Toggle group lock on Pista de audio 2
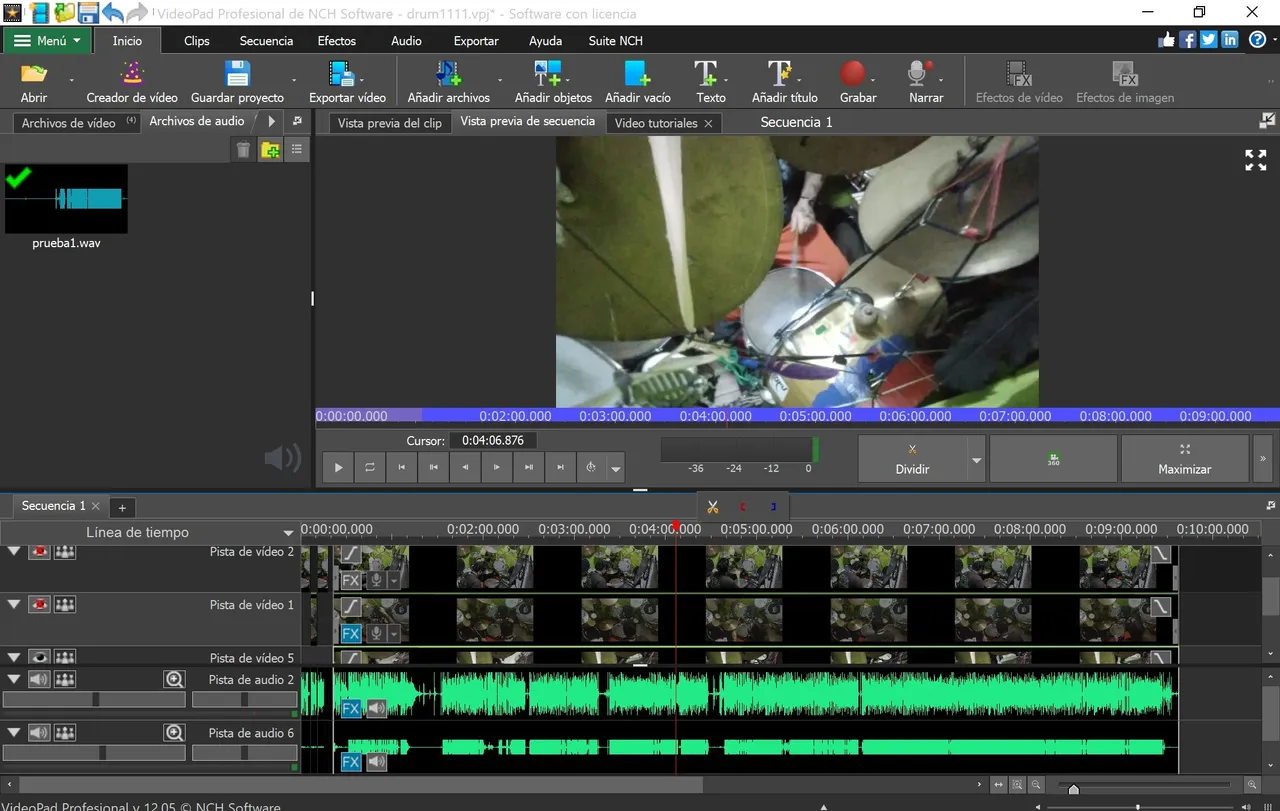This screenshot has width=1280, height=811. click(65, 679)
